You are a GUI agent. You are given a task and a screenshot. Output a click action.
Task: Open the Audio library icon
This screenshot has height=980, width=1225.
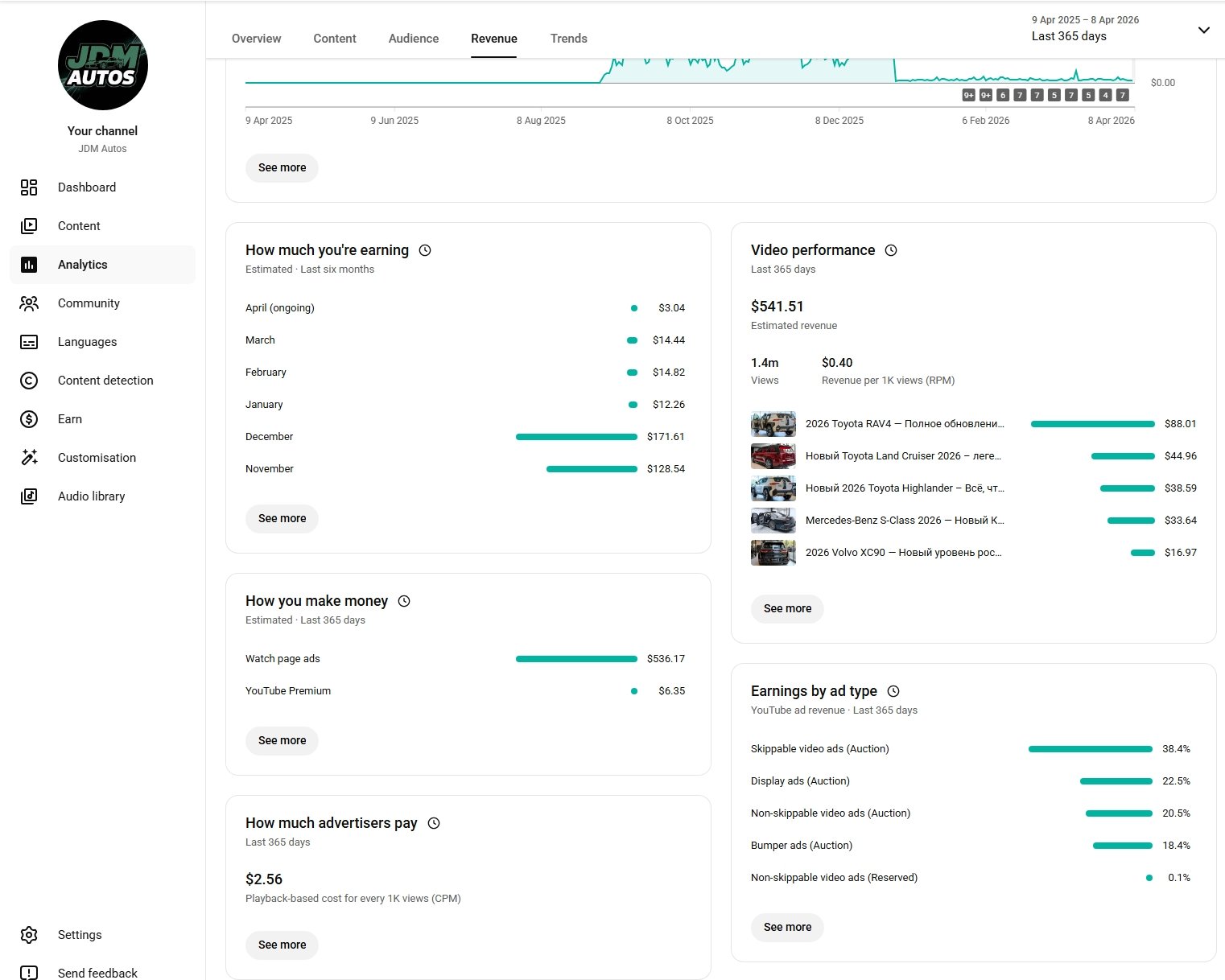(29, 496)
